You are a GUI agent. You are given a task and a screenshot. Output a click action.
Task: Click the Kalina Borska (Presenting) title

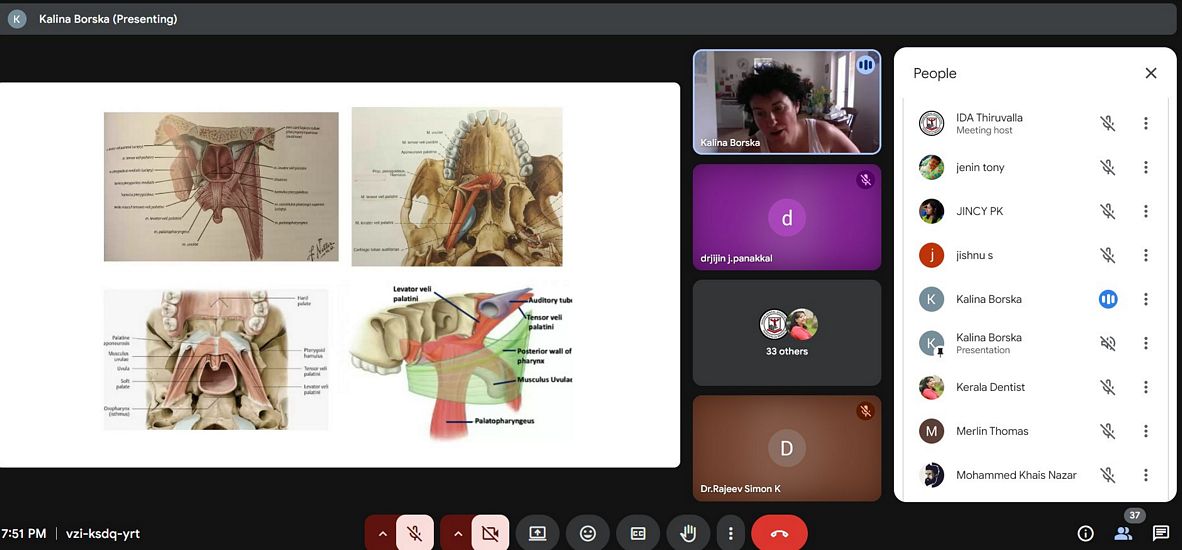point(108,19)
